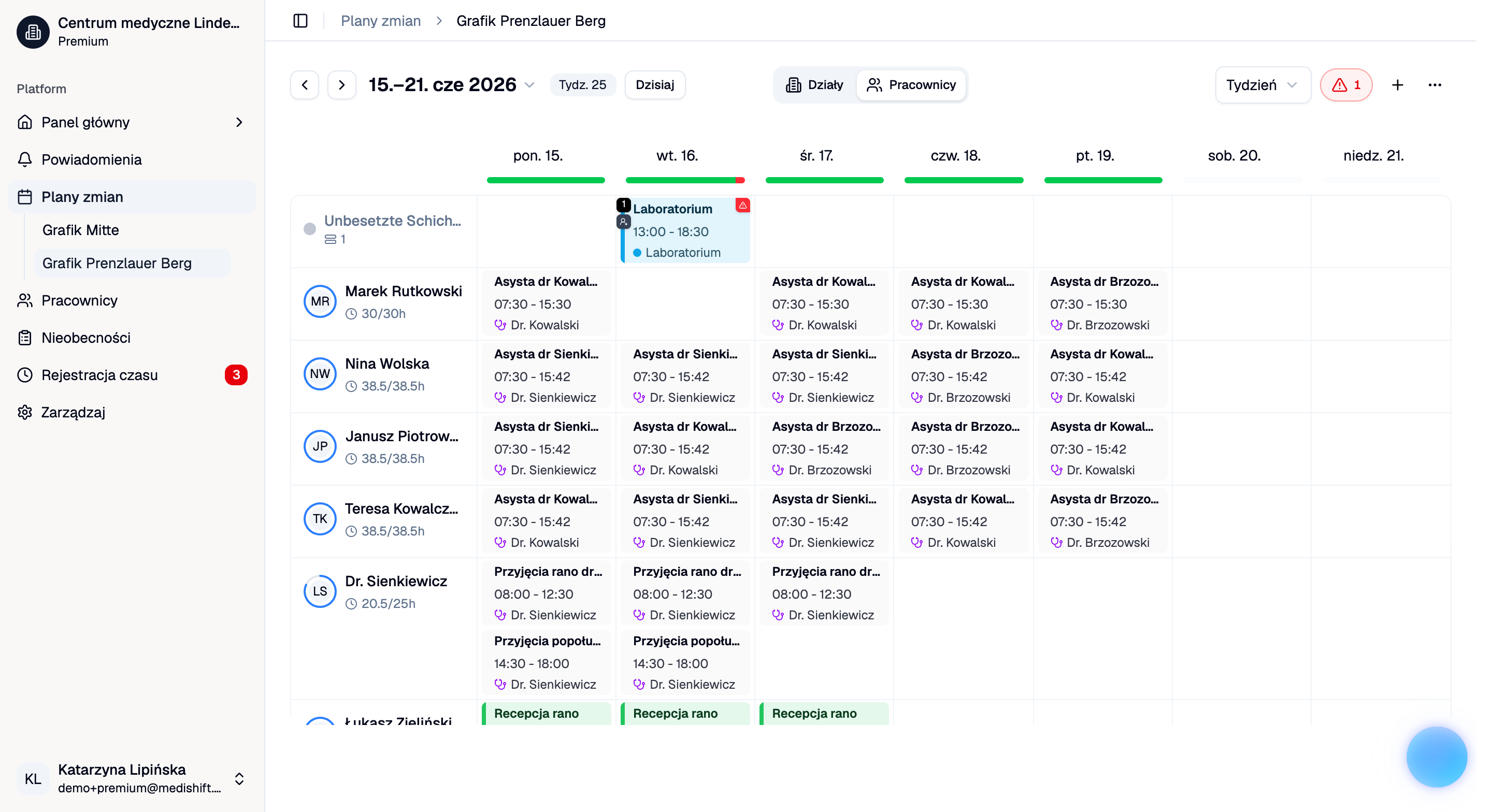Image resolution: width=1492 pixels, height=812 pixels.
Task: Go to previous week arrow
Action: tap(305, 85)
